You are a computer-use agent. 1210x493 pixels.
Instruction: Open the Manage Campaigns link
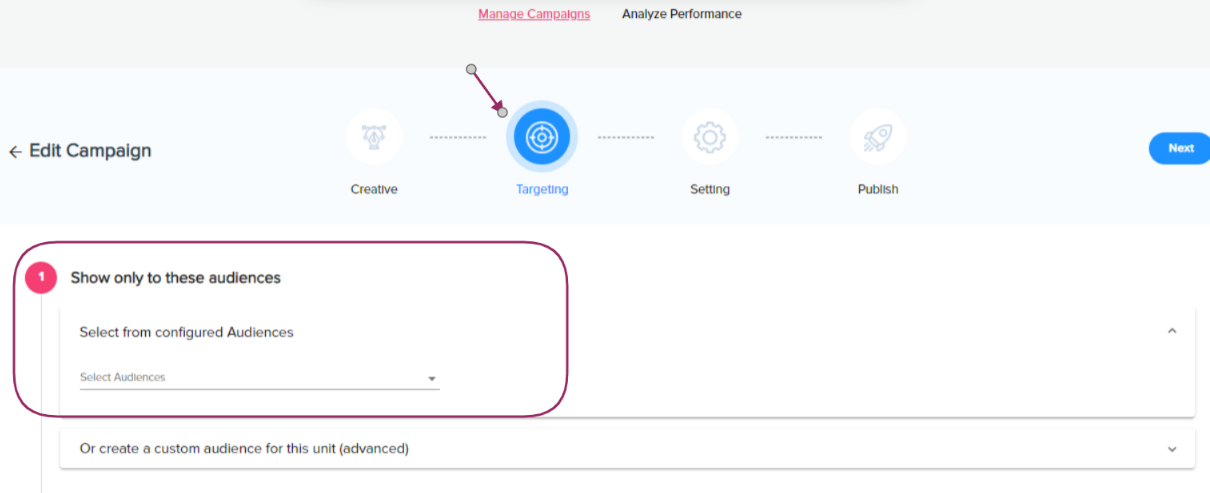point(534,14)
